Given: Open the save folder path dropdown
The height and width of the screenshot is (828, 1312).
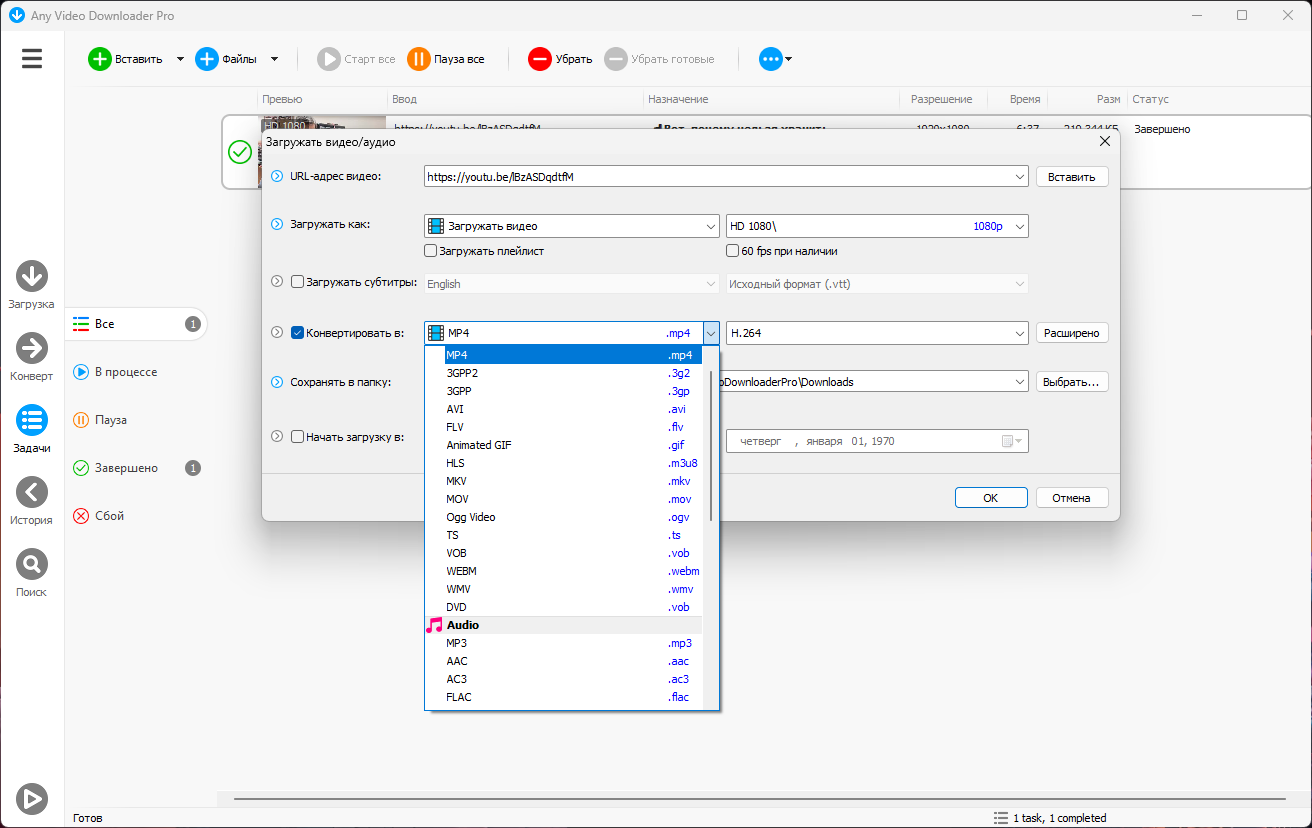Looking at the screenshot, I should tap(1019, 382).
